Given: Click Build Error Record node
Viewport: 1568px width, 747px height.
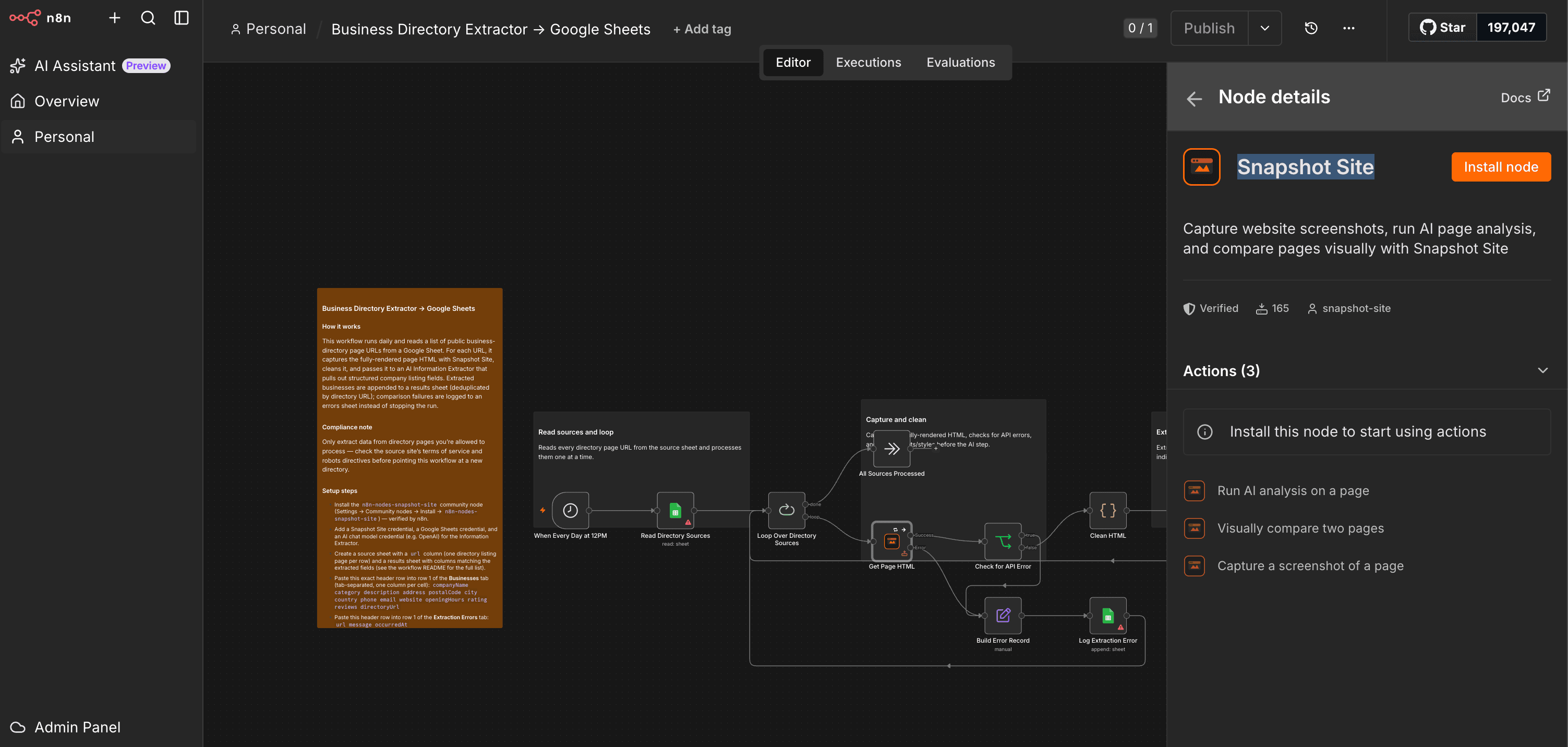Looking at the screenshot, I should click(x=1003, y=615).
